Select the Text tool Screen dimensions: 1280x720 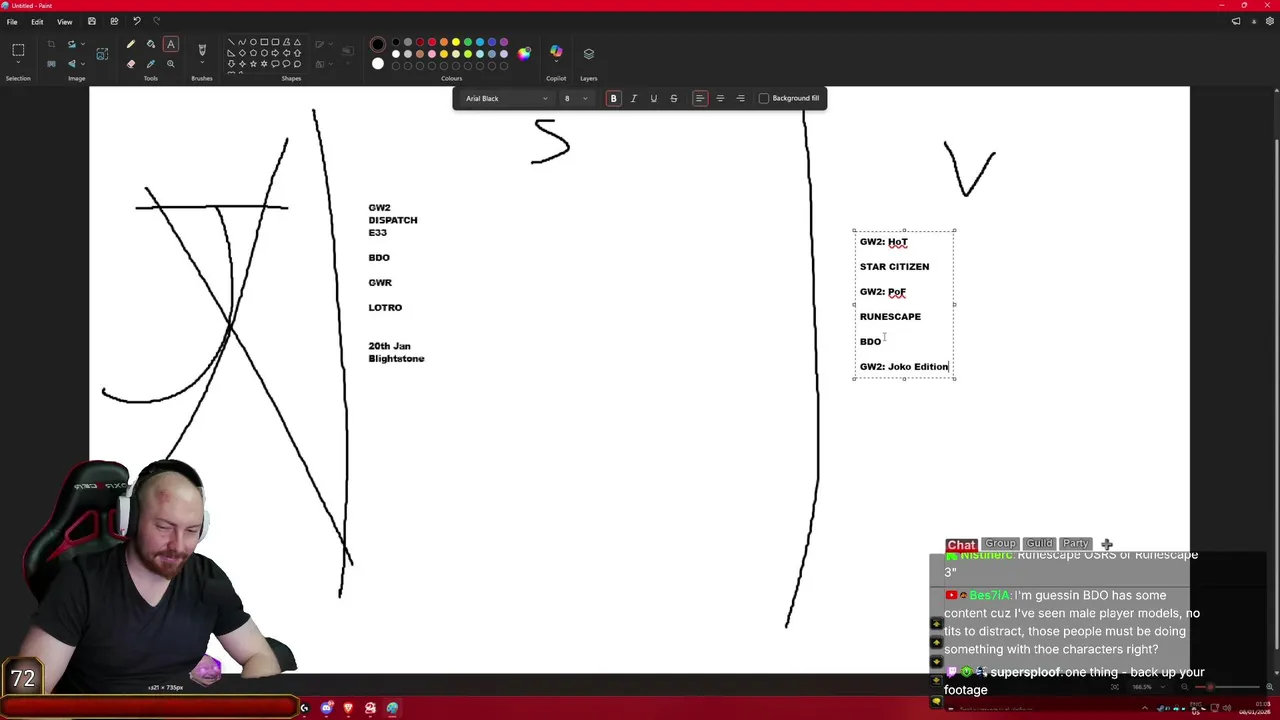pos(171,44)
